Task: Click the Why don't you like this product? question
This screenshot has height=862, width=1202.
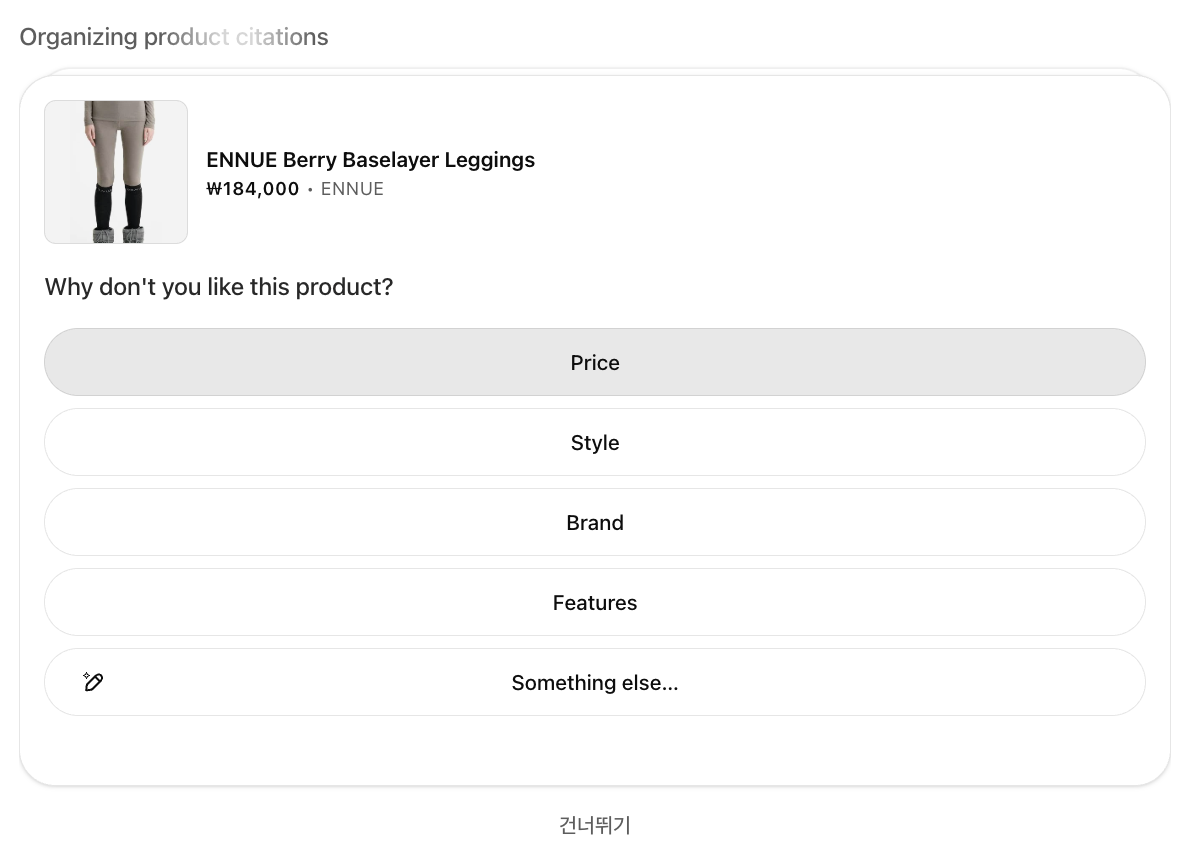Action: point(219,287)
